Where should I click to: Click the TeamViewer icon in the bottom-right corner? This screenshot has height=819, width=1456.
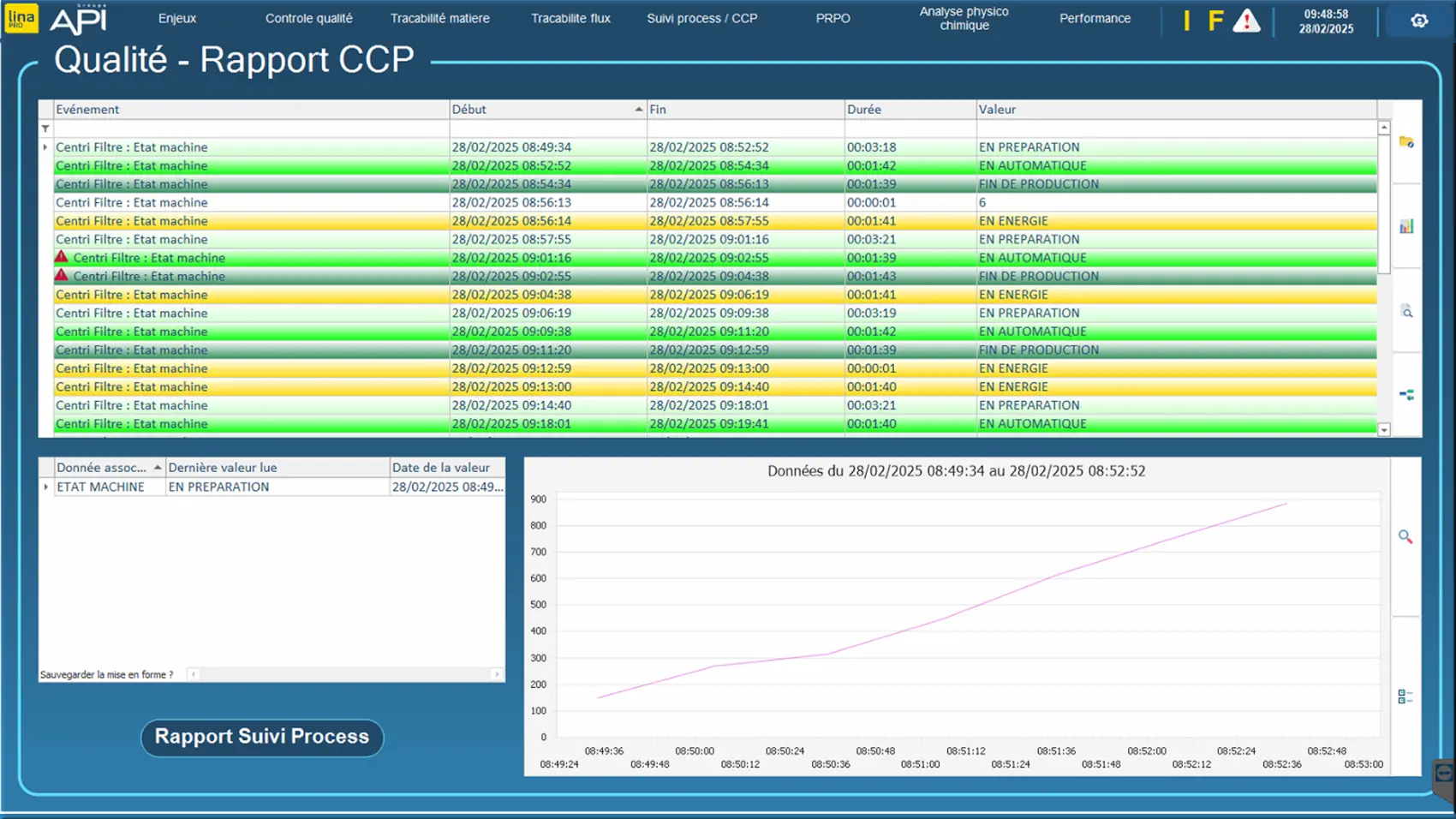[x=1444, y=774]
